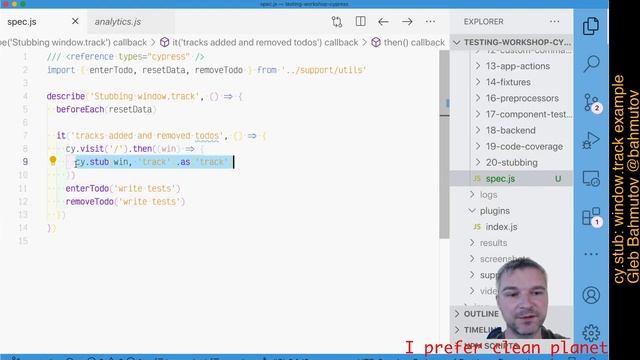Click the lightbulb code action on line 9
Image resolution: width=640 pixels, height=360 pixels.
(53, 160)
